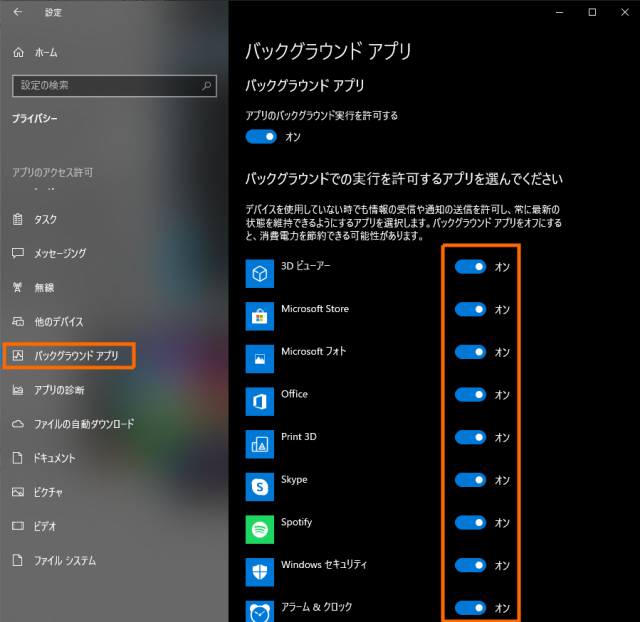The width and height of the screenshot is (640, 622).
Task: Click the Skype app icon
Action: click(259, 486)
